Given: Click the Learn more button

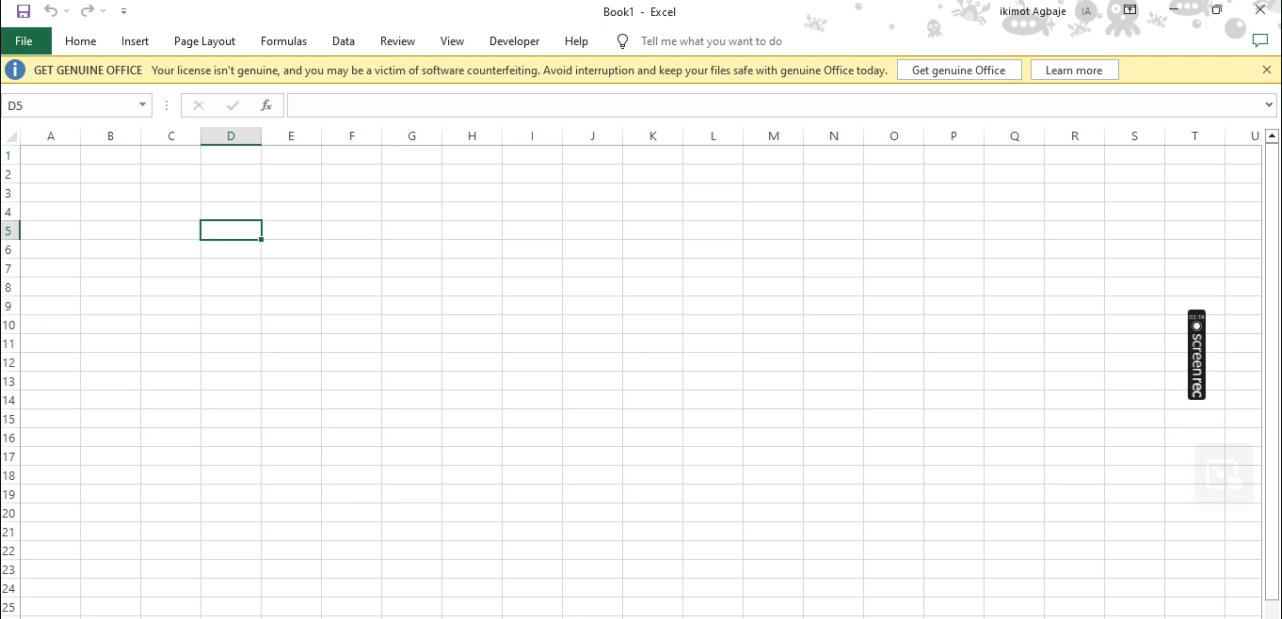Looking at the screenshot, I should click(x=1073, y=70).
